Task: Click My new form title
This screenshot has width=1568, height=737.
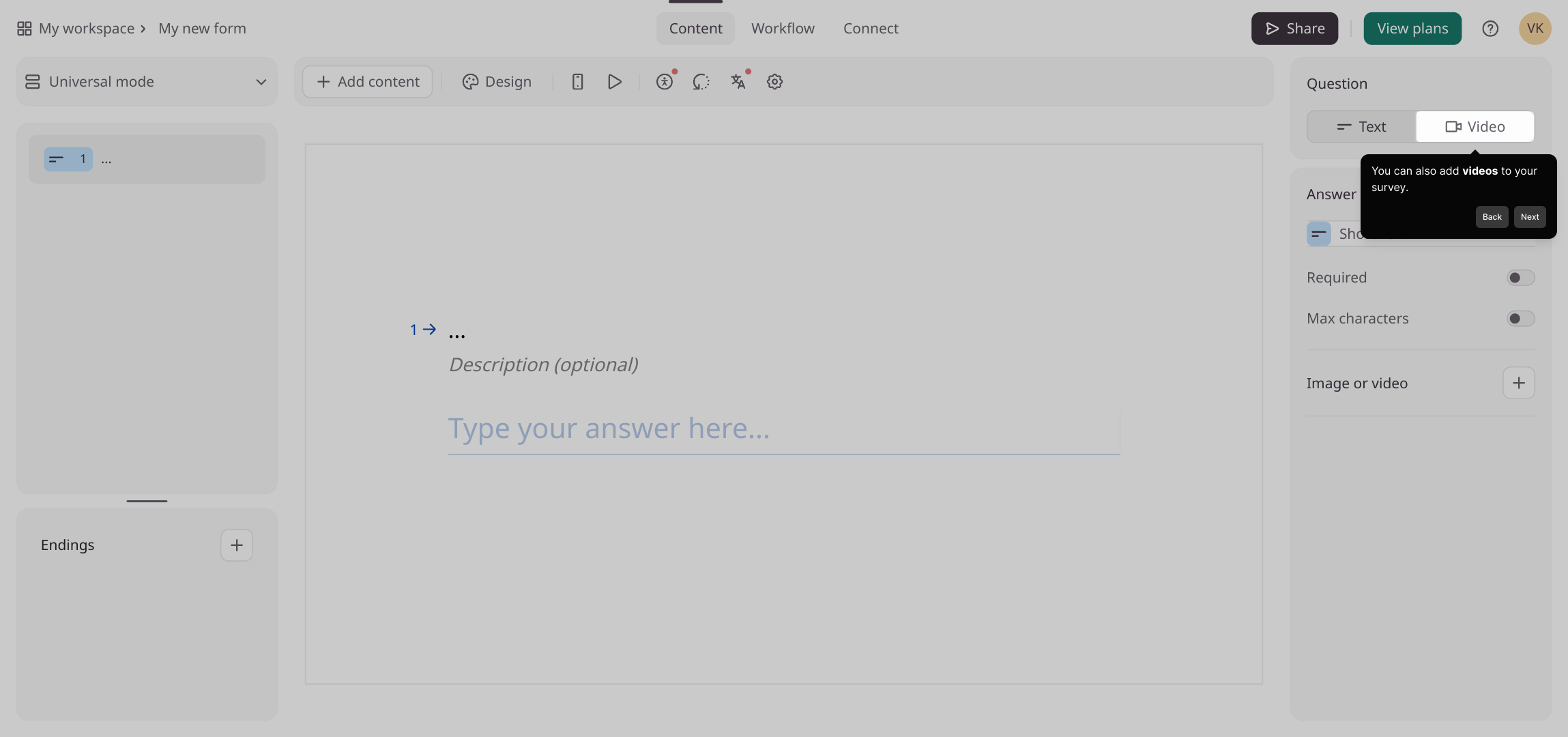Action: 202,29
